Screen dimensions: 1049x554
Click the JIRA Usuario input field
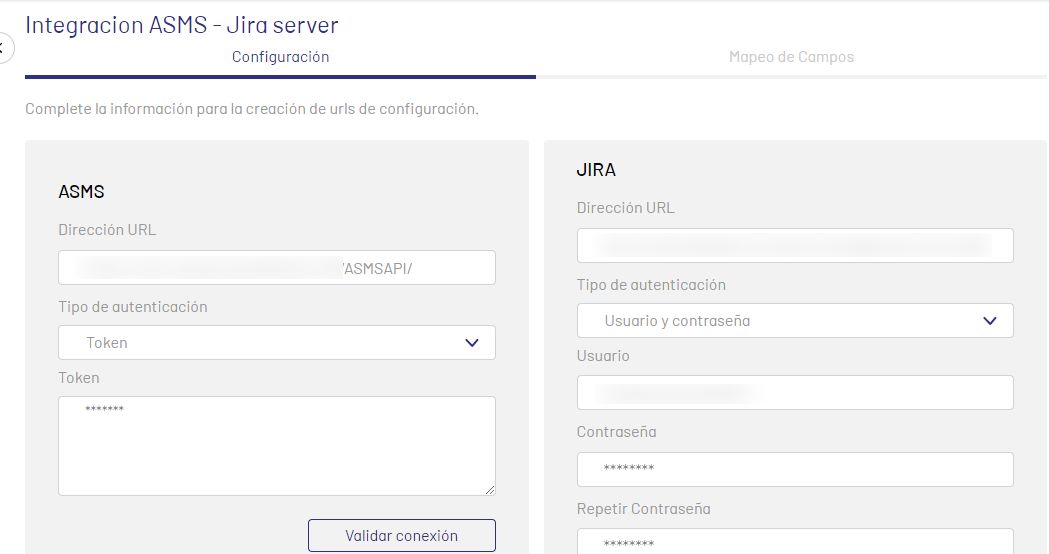point(795,392)
